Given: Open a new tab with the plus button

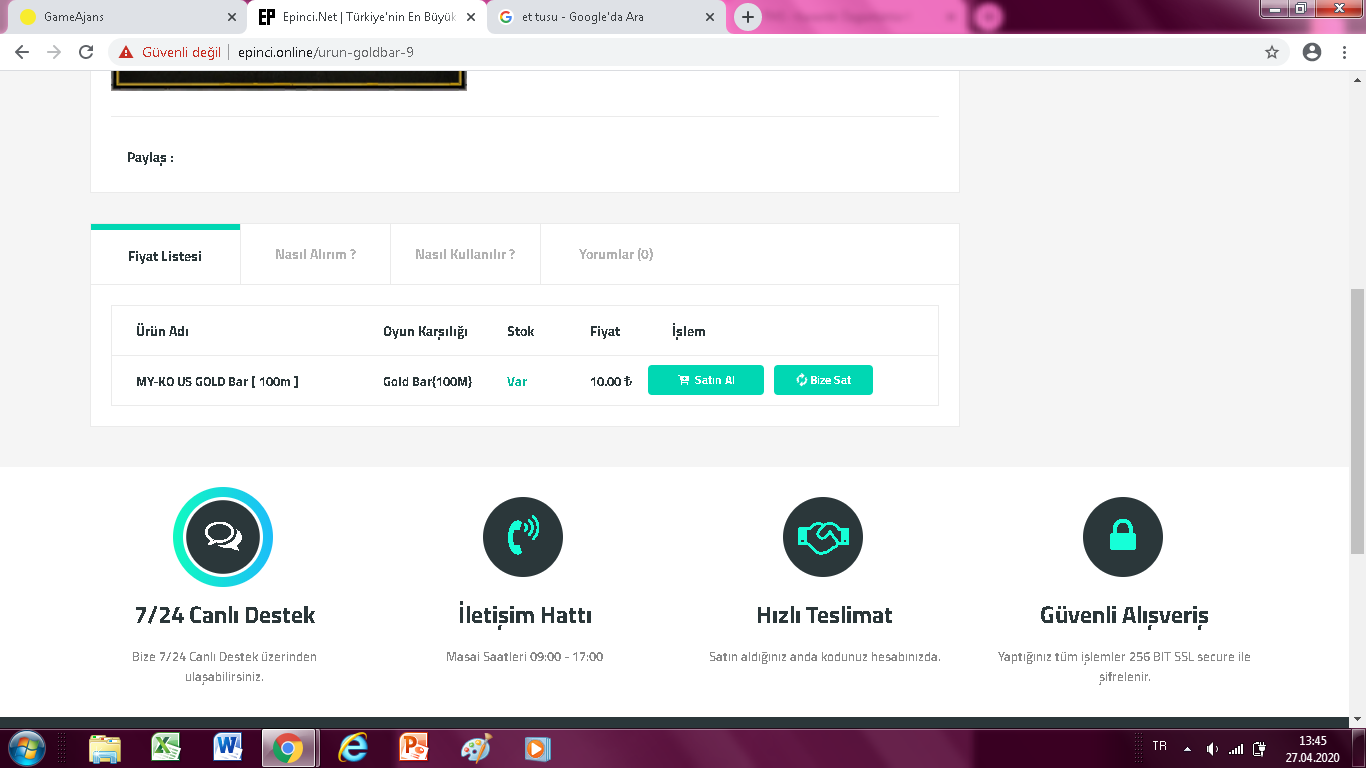Looking at the screenshot, I should [748, 17].
